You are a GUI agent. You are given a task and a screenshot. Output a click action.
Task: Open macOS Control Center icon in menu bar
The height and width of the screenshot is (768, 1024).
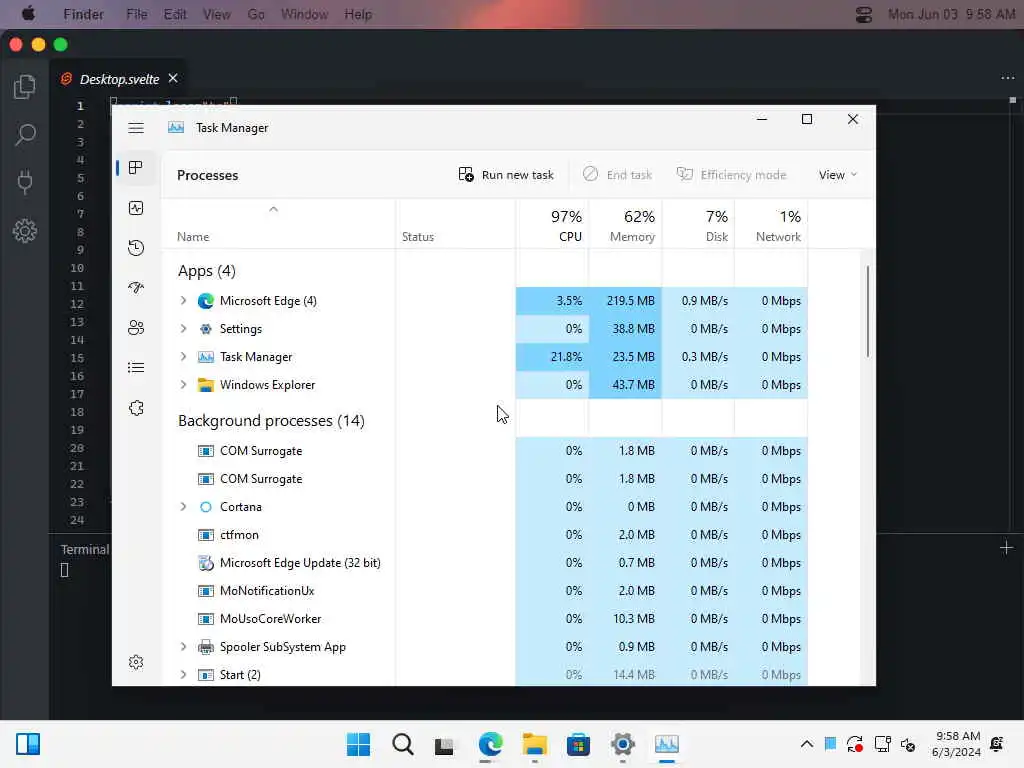pos(863,14)
